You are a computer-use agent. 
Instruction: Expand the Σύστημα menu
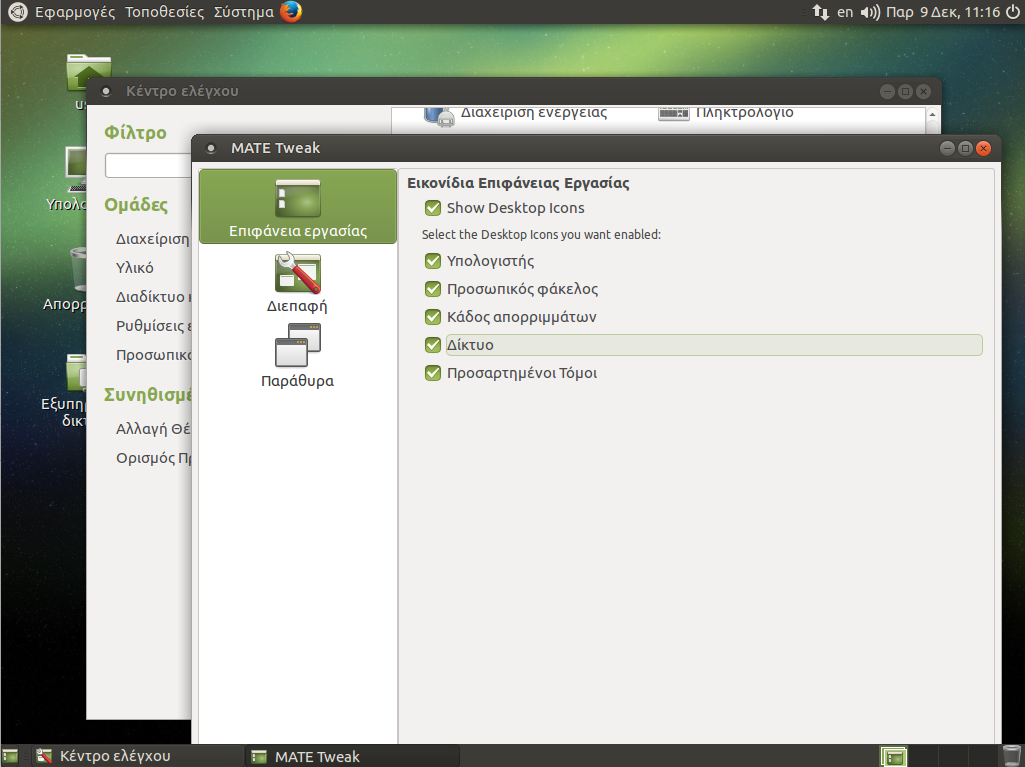coord(243,13)
